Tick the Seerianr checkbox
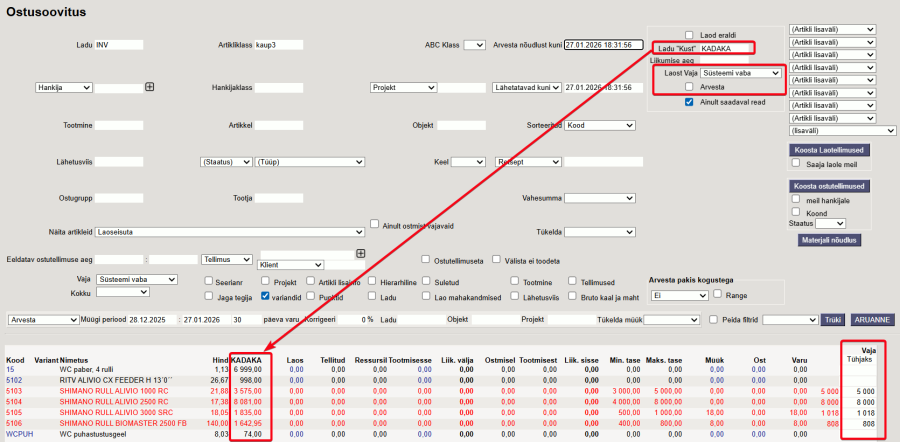The width and height of the screenshot is (900, 442). coord(208,282)
